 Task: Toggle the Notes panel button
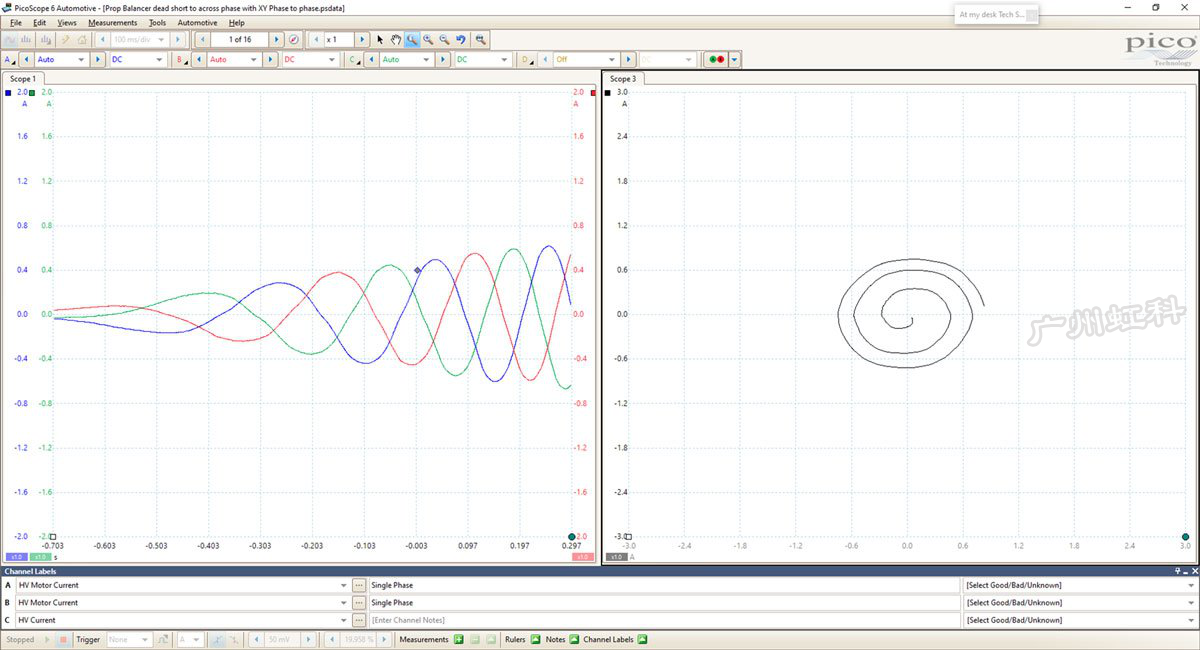coord(574,640)
